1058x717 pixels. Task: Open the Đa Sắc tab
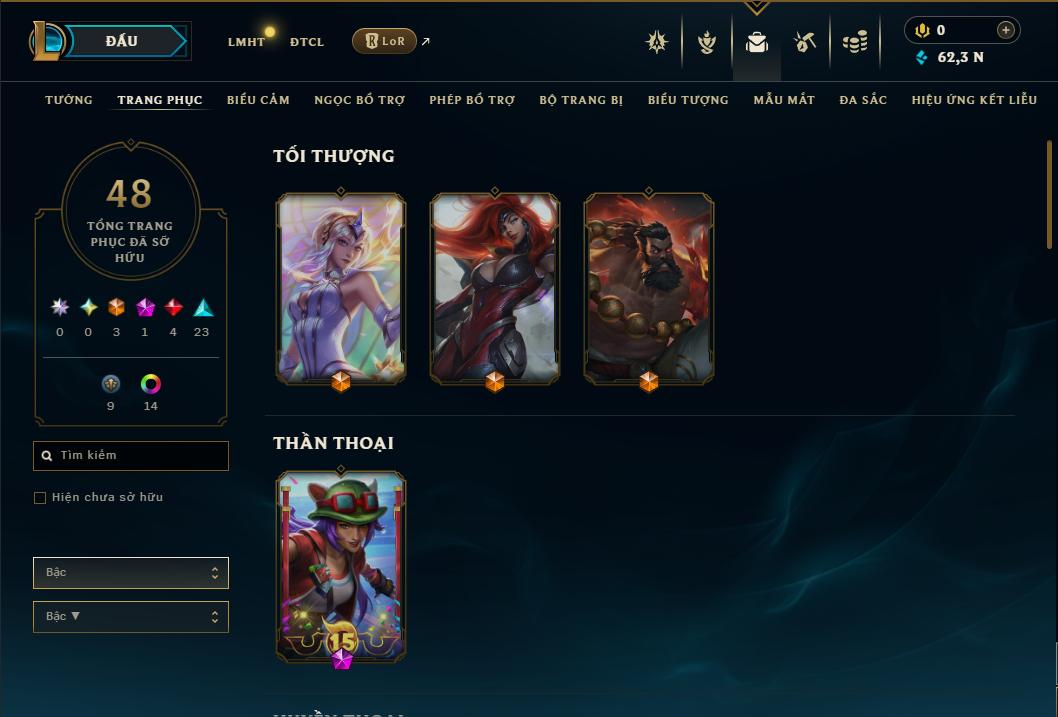[863, 100]
